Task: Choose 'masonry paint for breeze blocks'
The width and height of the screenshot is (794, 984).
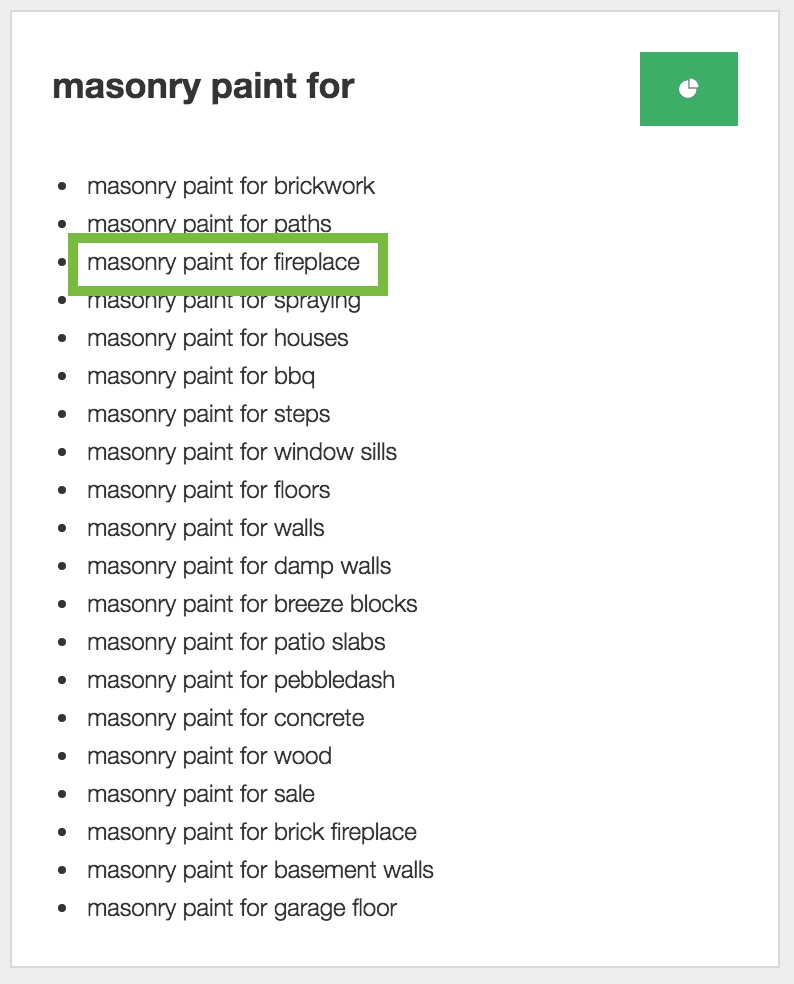Action: coord(252,604)
